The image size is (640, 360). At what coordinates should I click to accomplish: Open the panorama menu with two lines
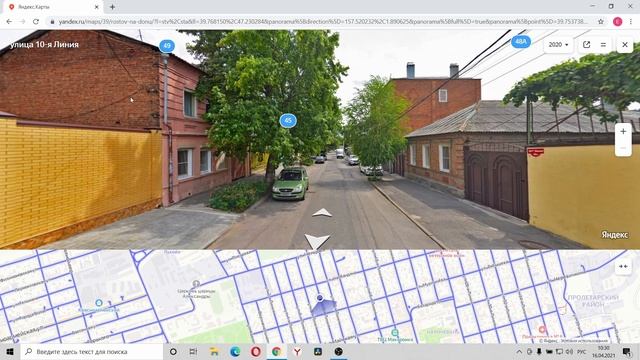point(603,45)
